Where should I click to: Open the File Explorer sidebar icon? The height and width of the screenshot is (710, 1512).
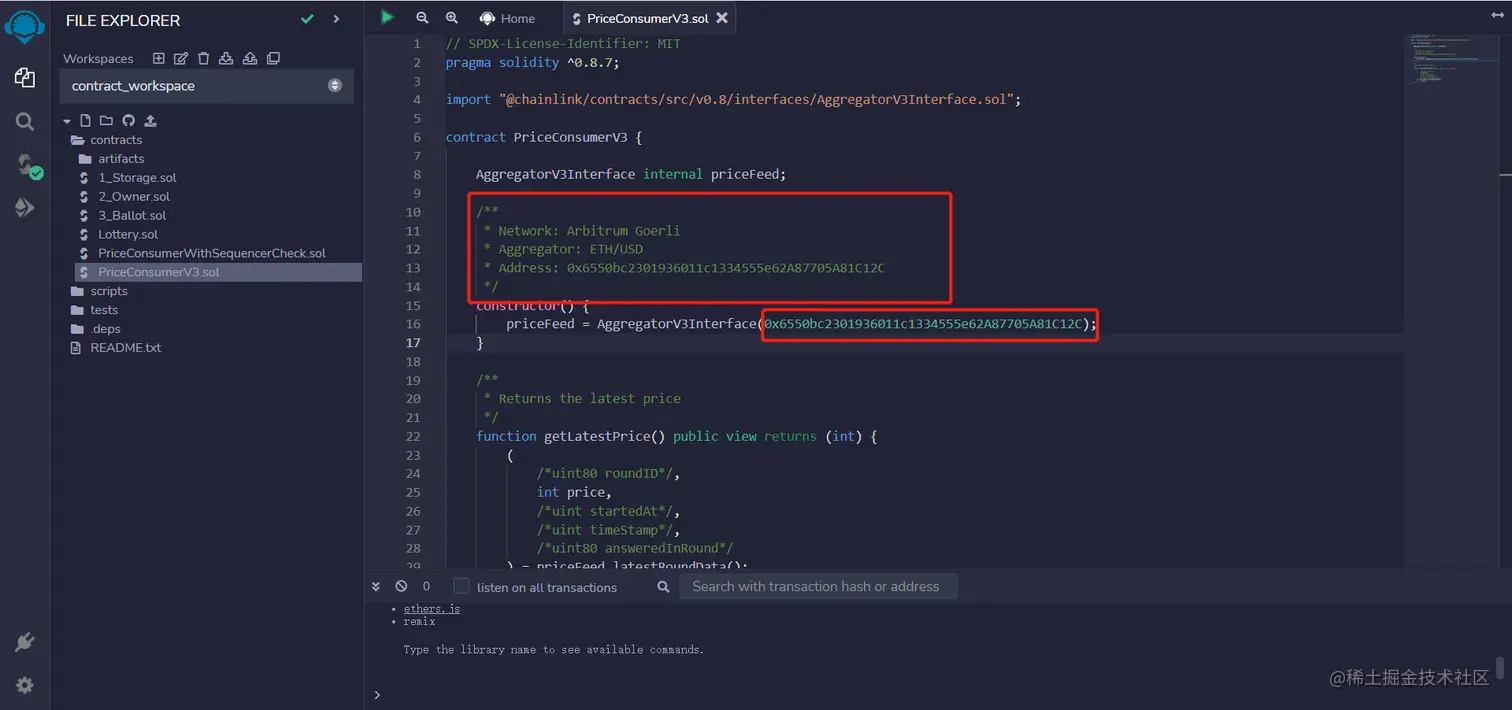point(25,77)
